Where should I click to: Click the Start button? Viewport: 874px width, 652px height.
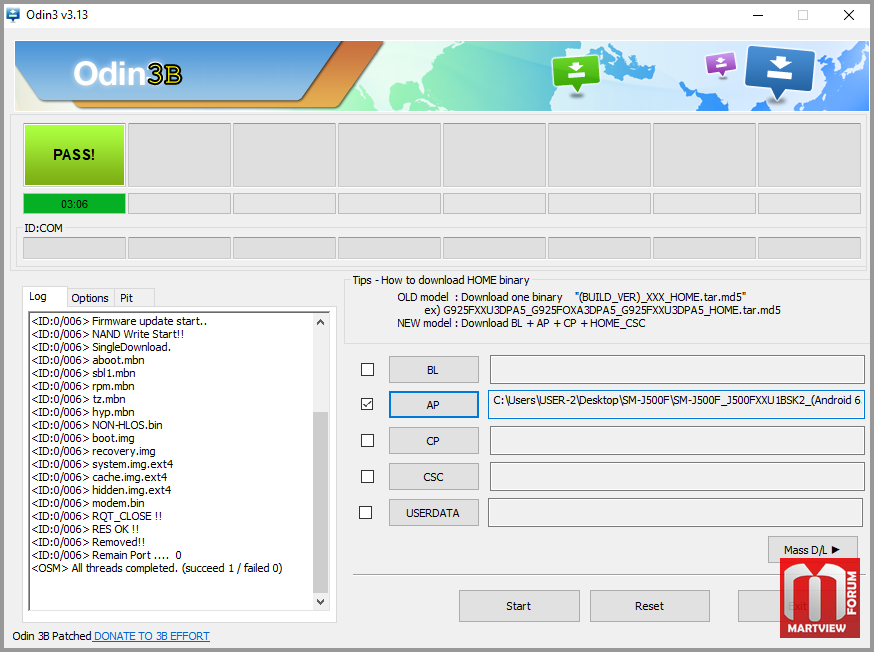click(x=519, y=606)
